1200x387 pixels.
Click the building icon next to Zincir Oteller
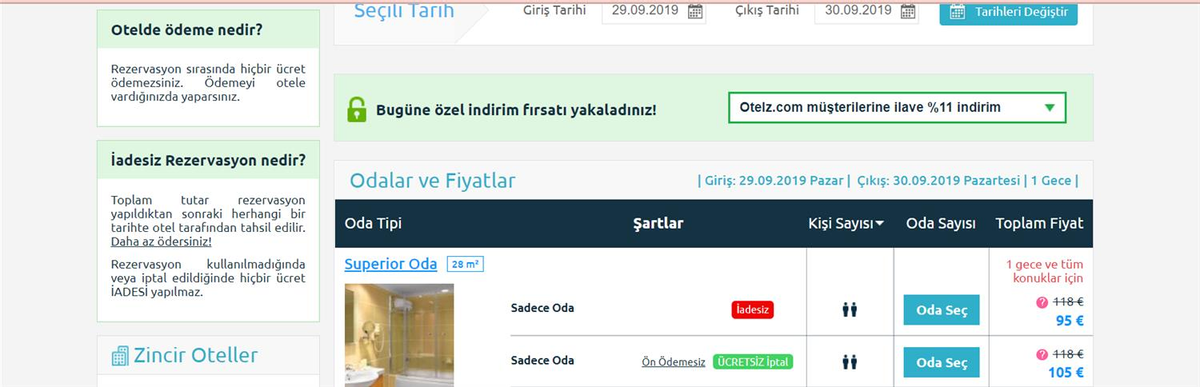pyautogui.click(x=120, y=355)
